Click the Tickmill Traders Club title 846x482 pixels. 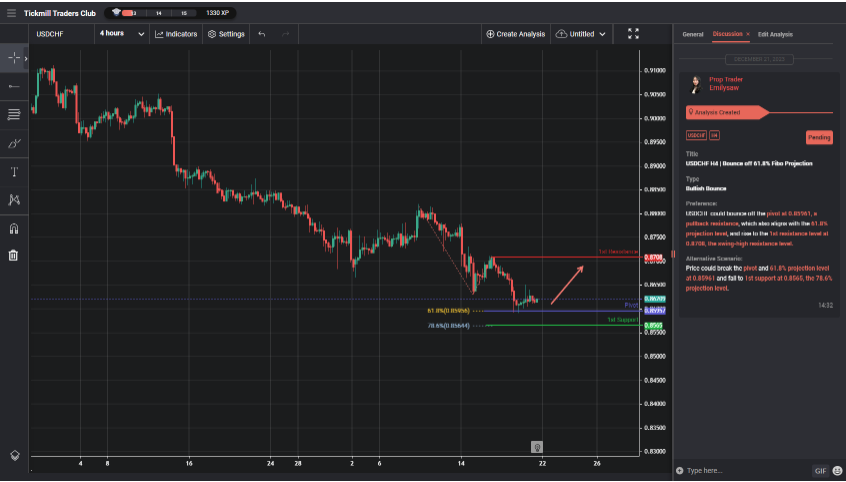click(60, 13)
